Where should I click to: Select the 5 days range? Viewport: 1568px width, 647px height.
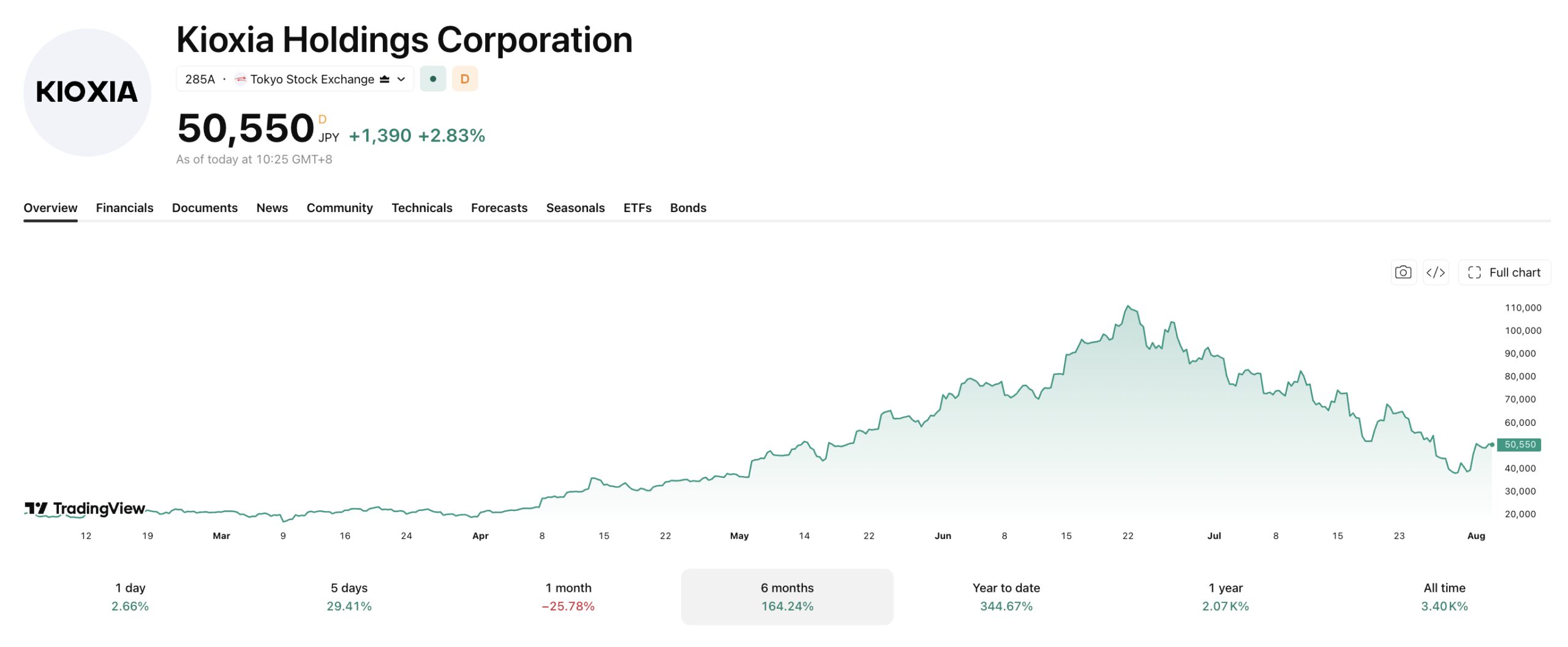click(x=349, y=597)
